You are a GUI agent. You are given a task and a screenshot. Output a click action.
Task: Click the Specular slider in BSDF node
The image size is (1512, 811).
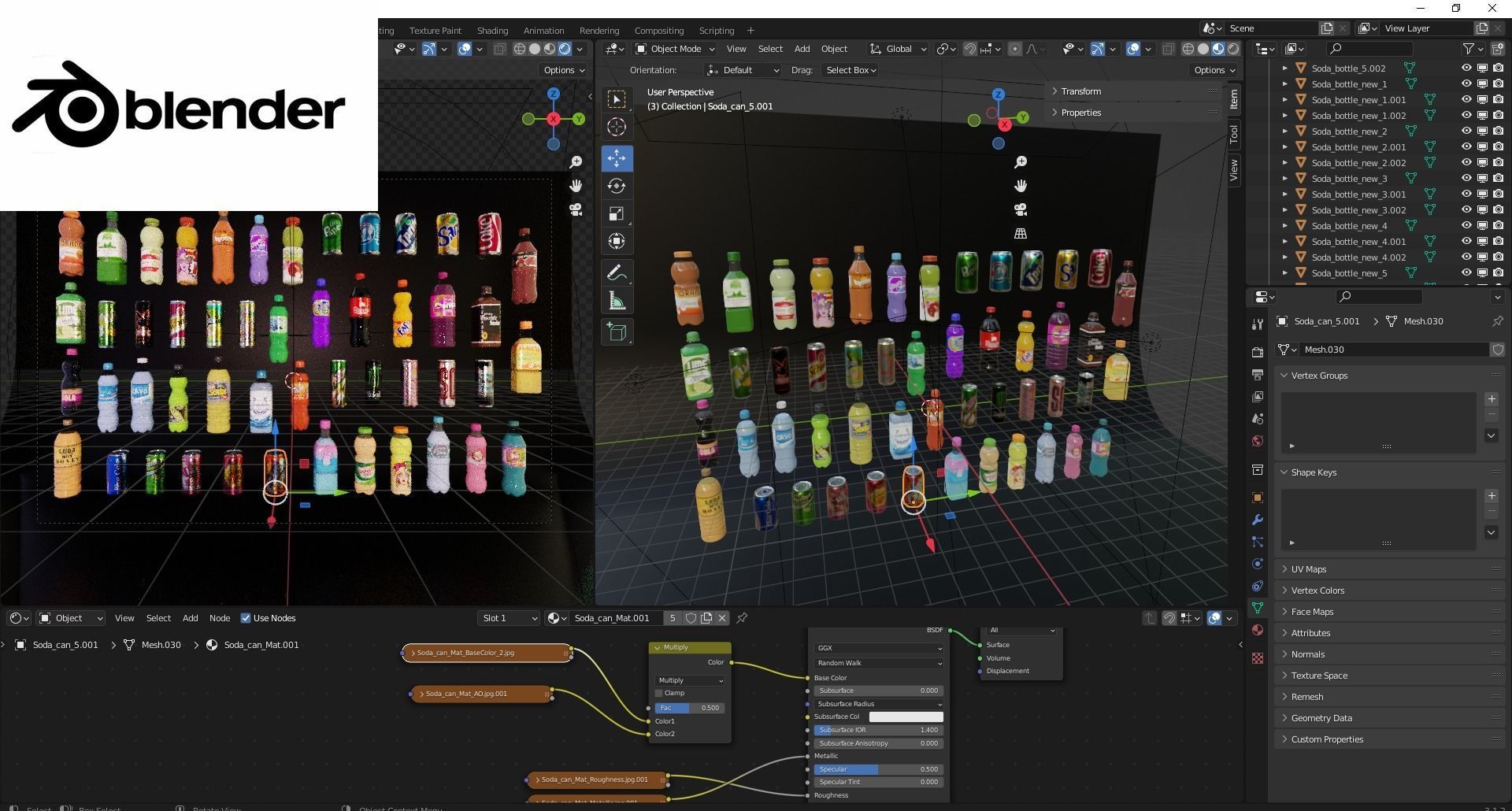(x=878, y=769)
